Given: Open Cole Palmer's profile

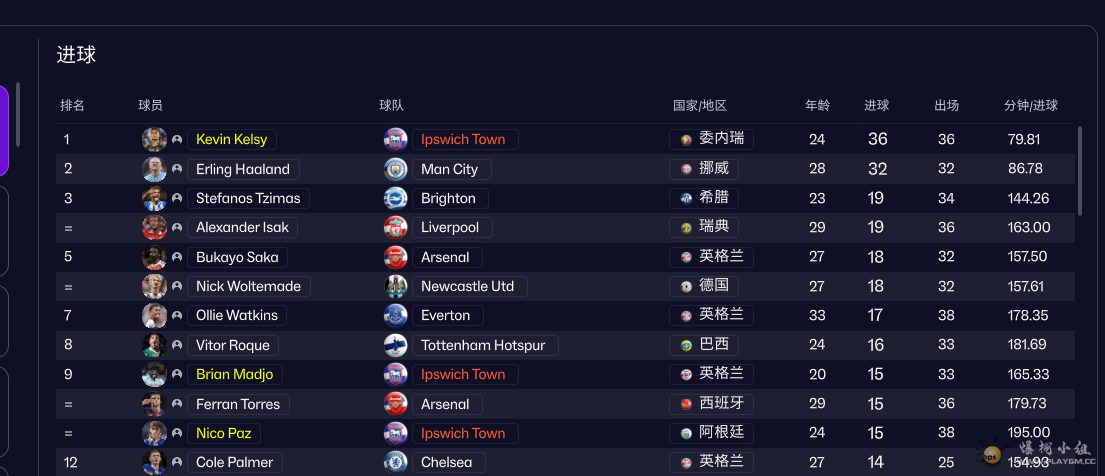Looking at the screenshot, I should click(x=235, y=463).
